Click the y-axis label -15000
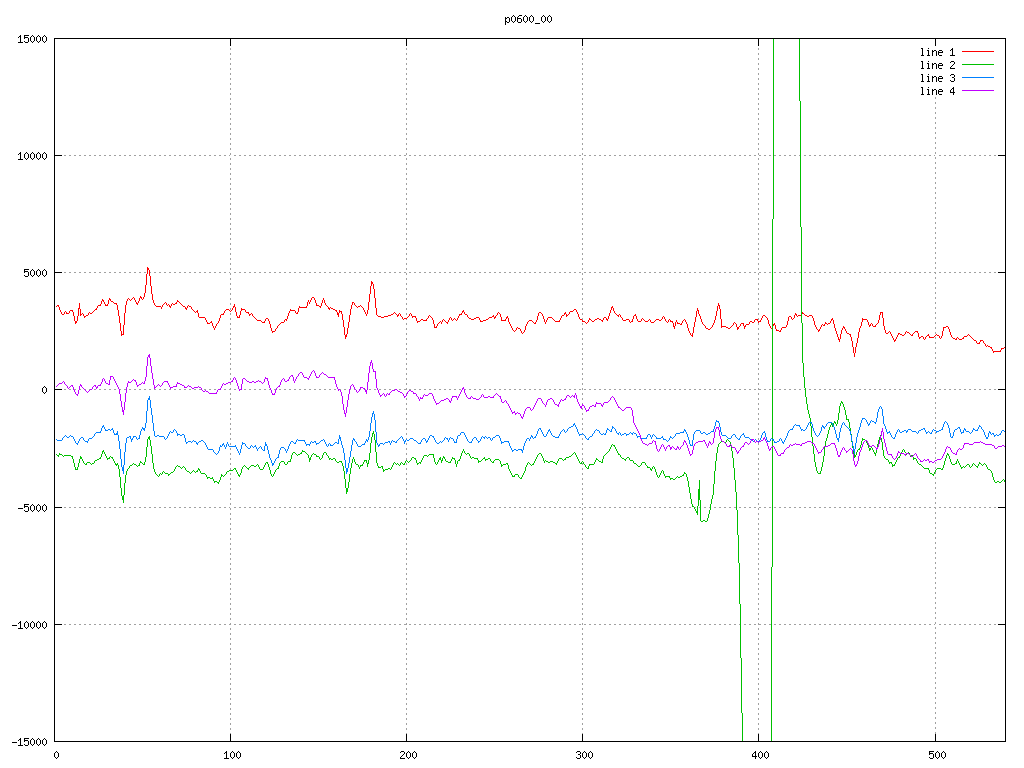The height and width of the screenshot is (768, 1024). 29,741
